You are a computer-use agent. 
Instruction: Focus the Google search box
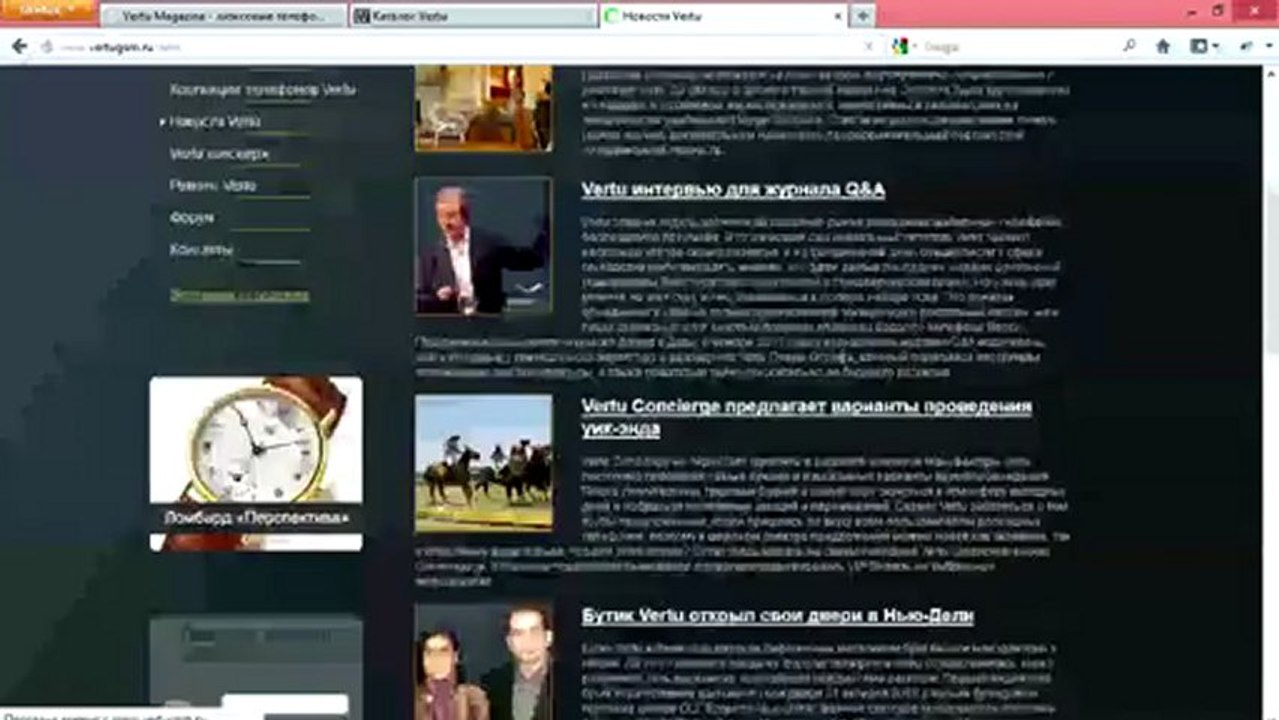point(1018,47)
